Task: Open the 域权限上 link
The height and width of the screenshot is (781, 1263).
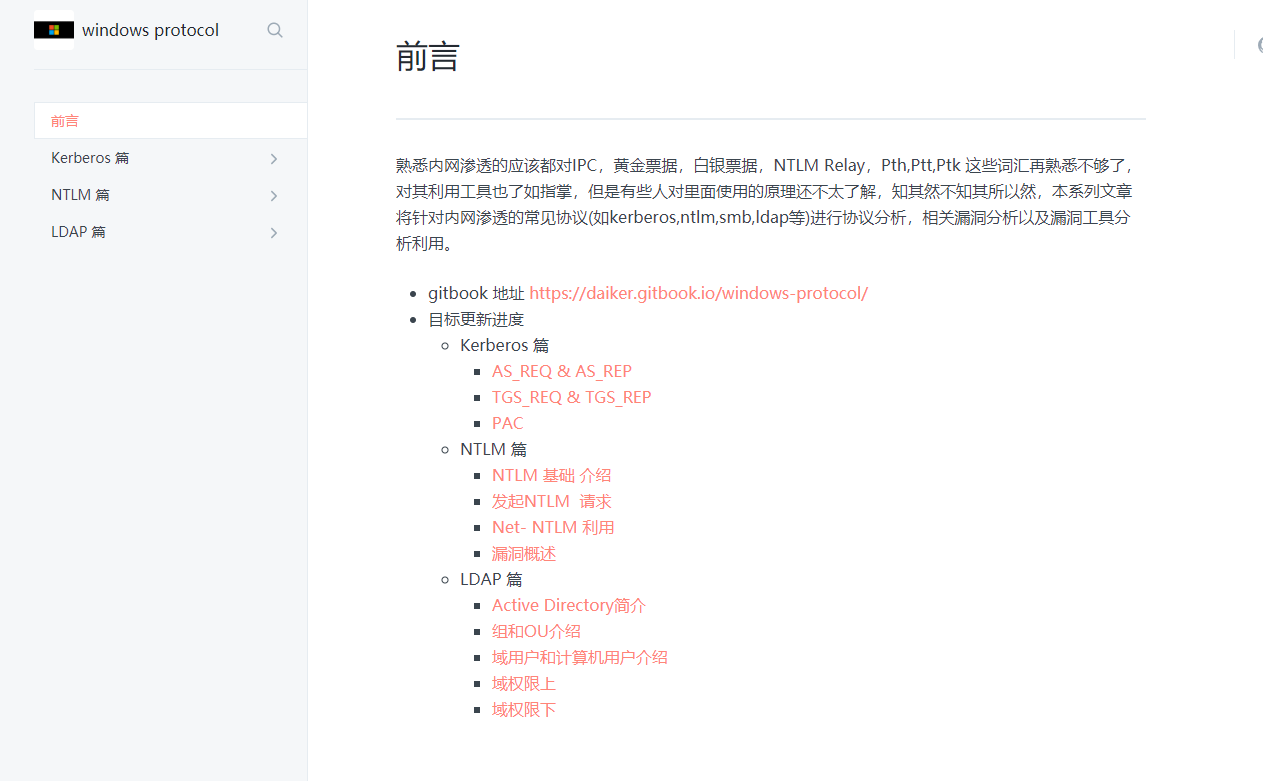Action: pyautogui.click(x=524, y=683)
